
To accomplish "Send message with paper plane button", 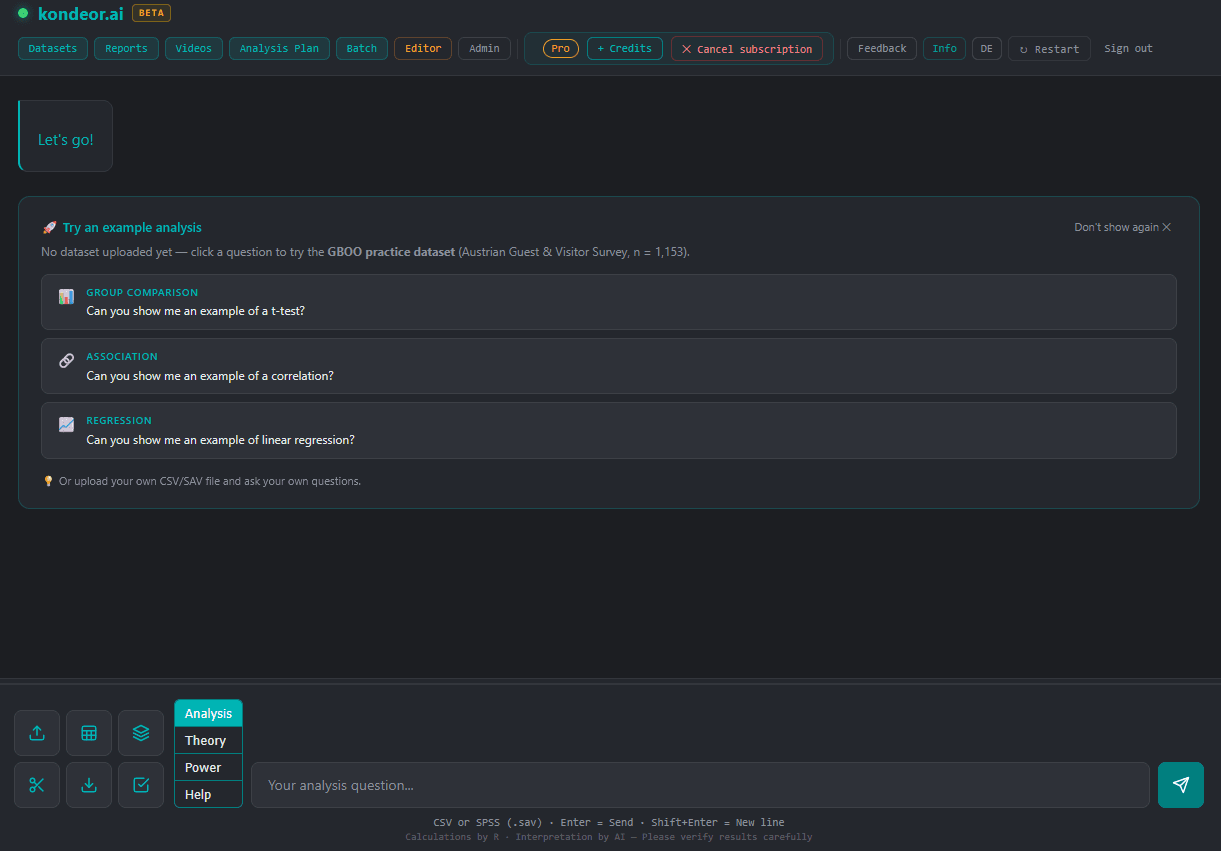I will point(1181,785).
